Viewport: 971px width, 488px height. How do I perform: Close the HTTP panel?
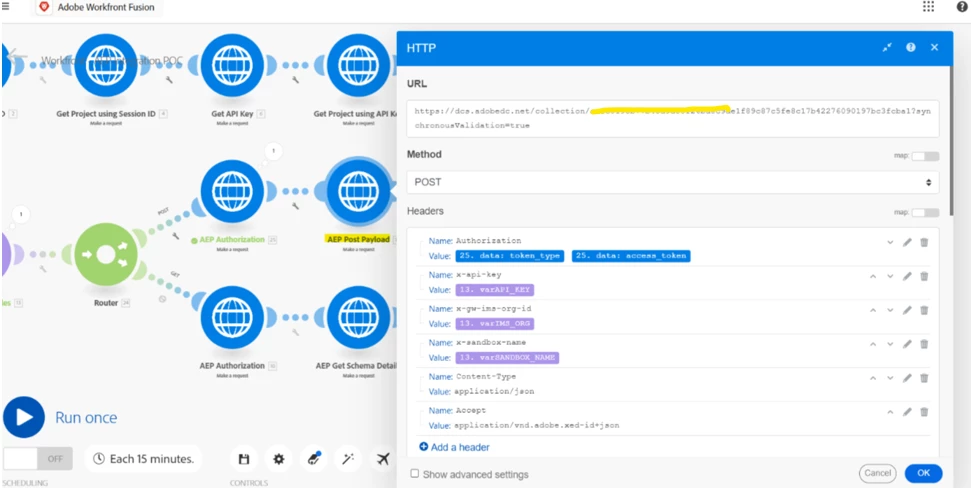click(934, 47)
